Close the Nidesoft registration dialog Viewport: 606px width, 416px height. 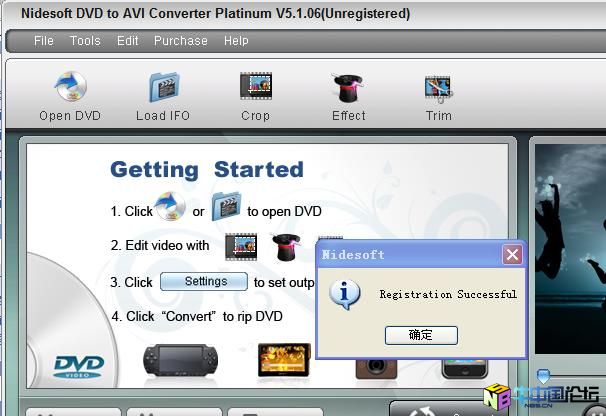512,254
